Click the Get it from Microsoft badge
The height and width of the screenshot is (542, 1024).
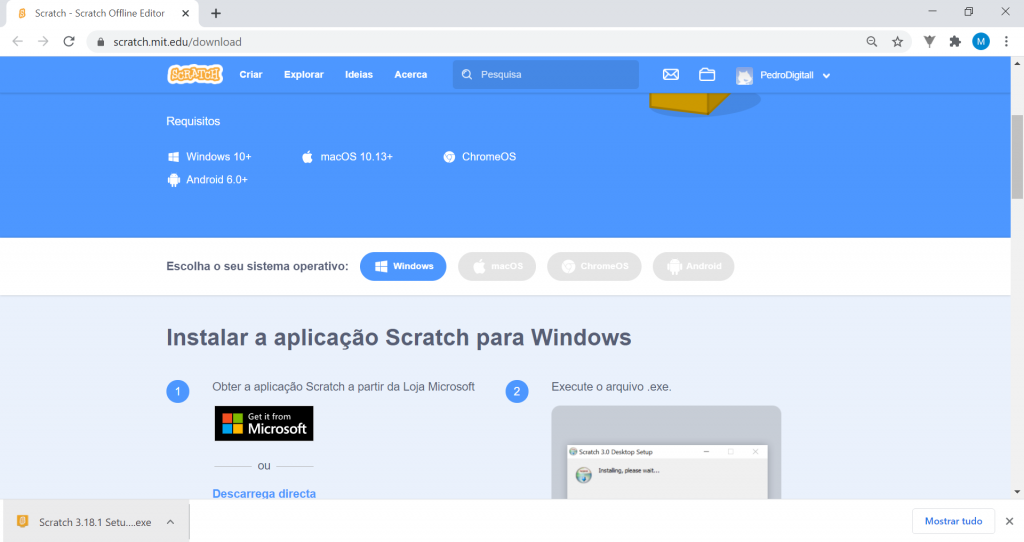tap(264, 423)
